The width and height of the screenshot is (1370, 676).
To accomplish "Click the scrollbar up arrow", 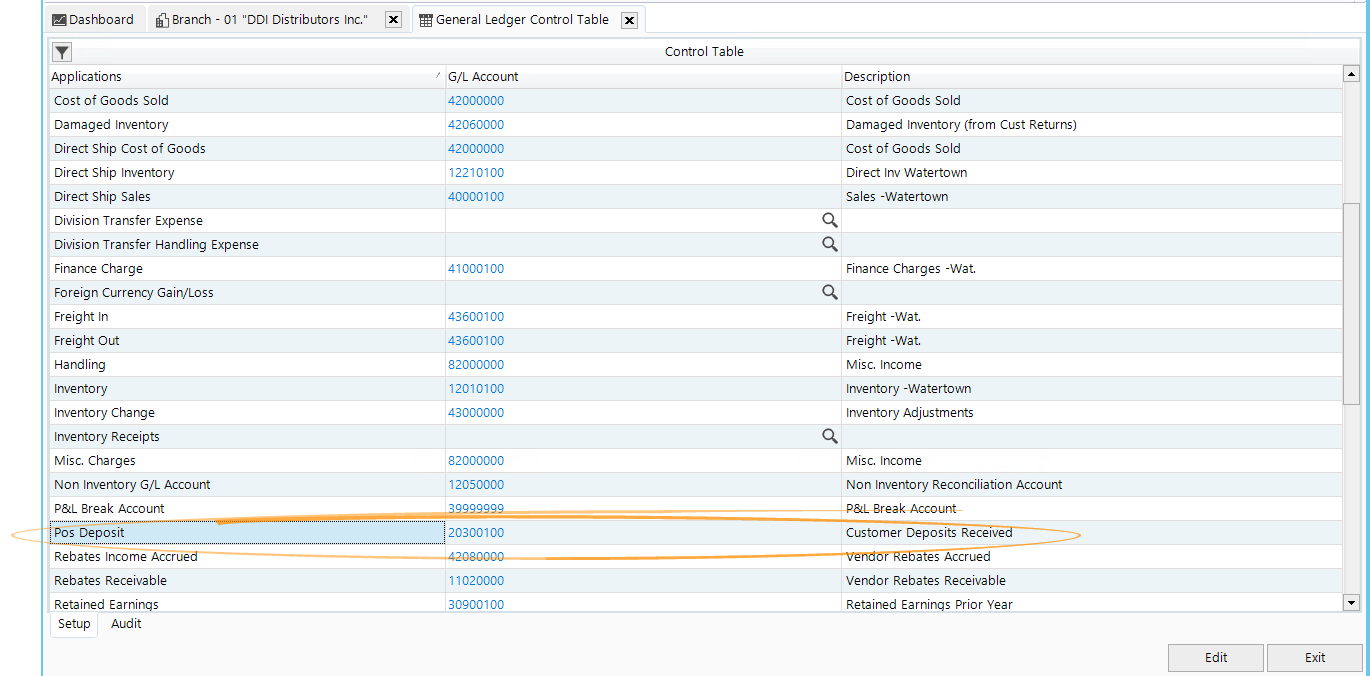I will point(1352,72).
